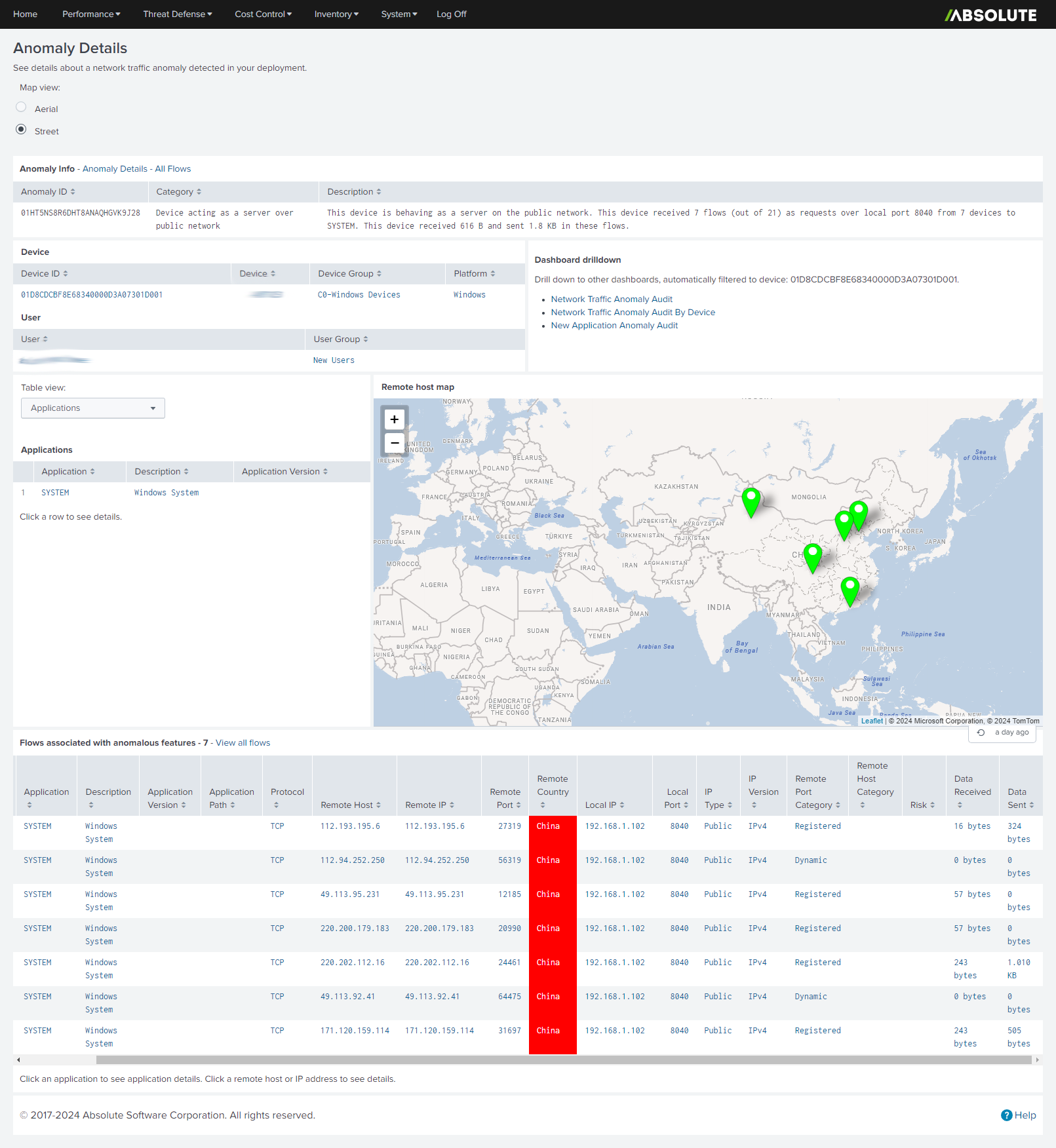Click the green map marker near Mongolia
The image size is (1056, 1148).
[751, 503]
